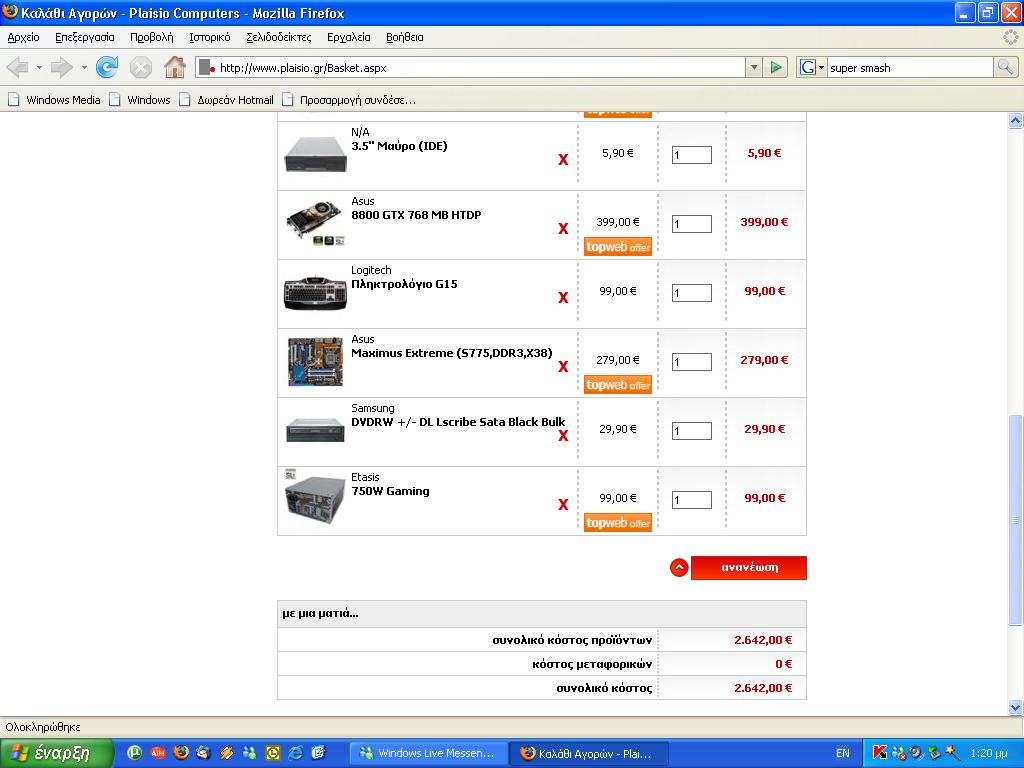
Task: Open the Etasis power supply thumbnail
Action: [x=315, y=498]
